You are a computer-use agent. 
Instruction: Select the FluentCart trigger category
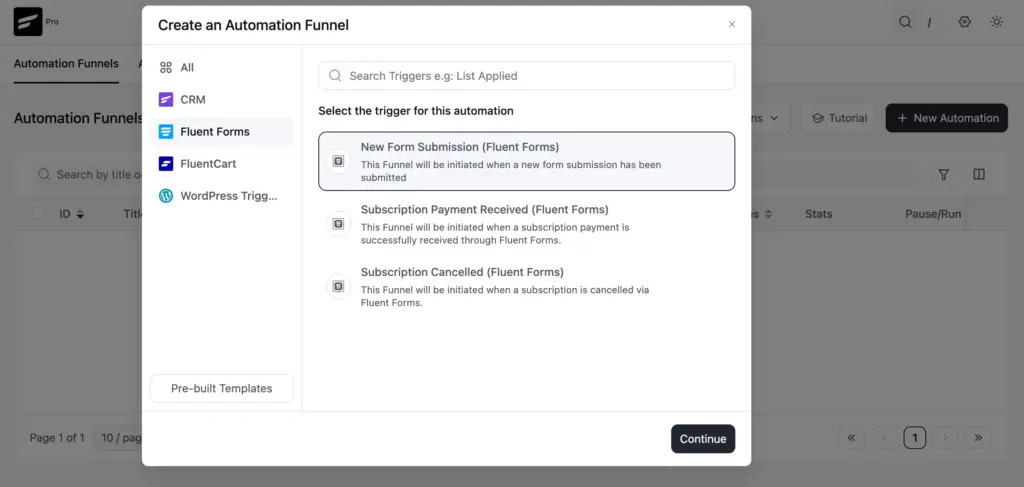[x=221, y=163]
